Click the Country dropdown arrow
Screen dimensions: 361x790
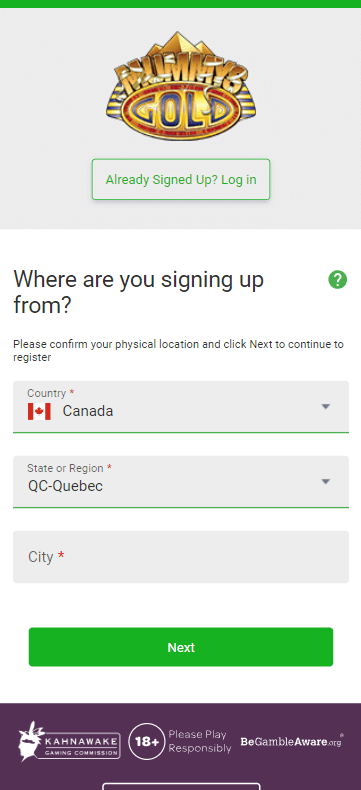click(326, 407)
